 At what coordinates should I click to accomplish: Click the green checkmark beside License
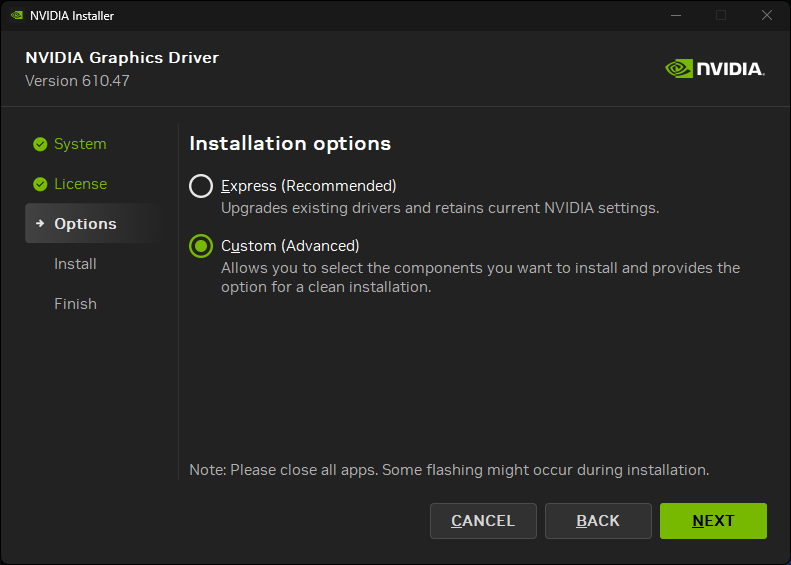[x=40, y=184]
